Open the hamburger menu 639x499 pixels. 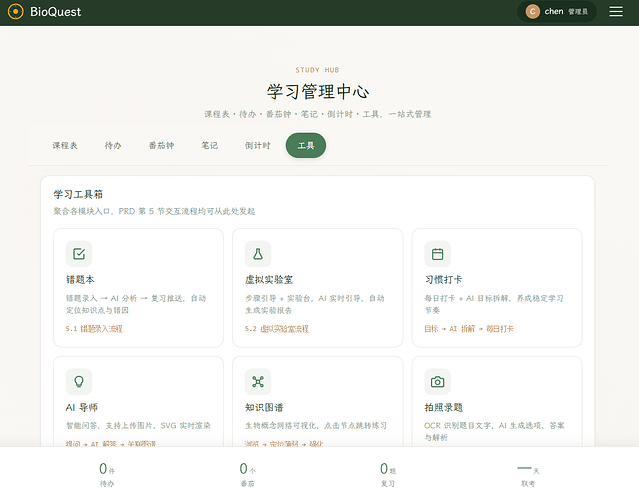coord(616,11)
